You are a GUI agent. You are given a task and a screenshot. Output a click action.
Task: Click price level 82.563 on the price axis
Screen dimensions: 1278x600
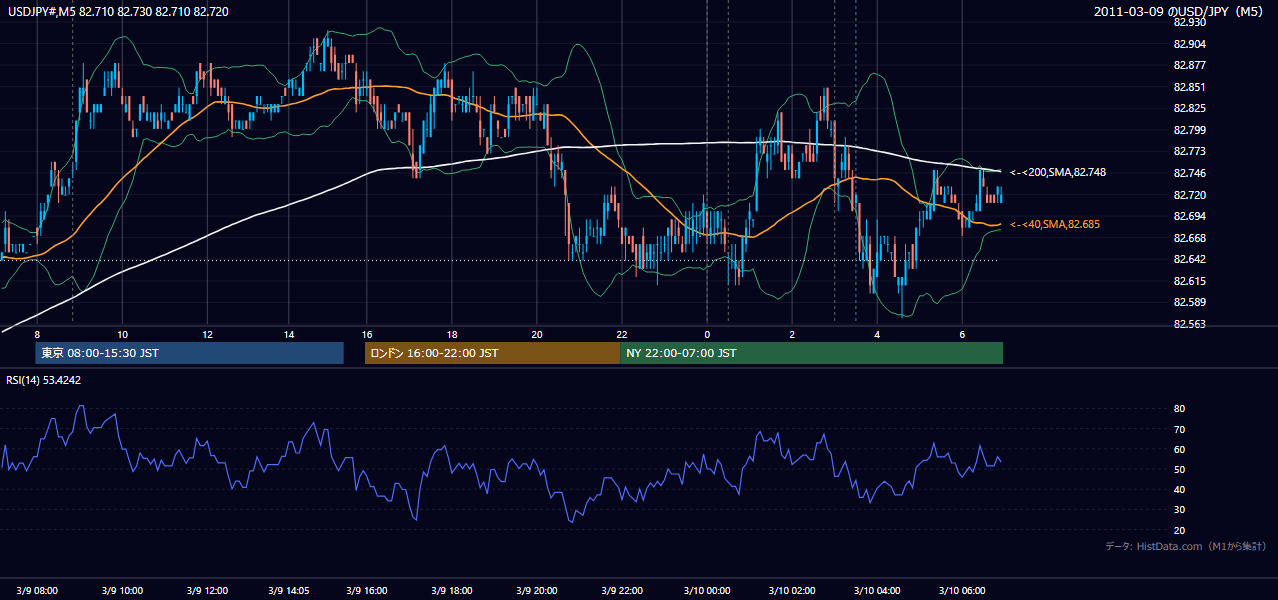click(1190, 324)
